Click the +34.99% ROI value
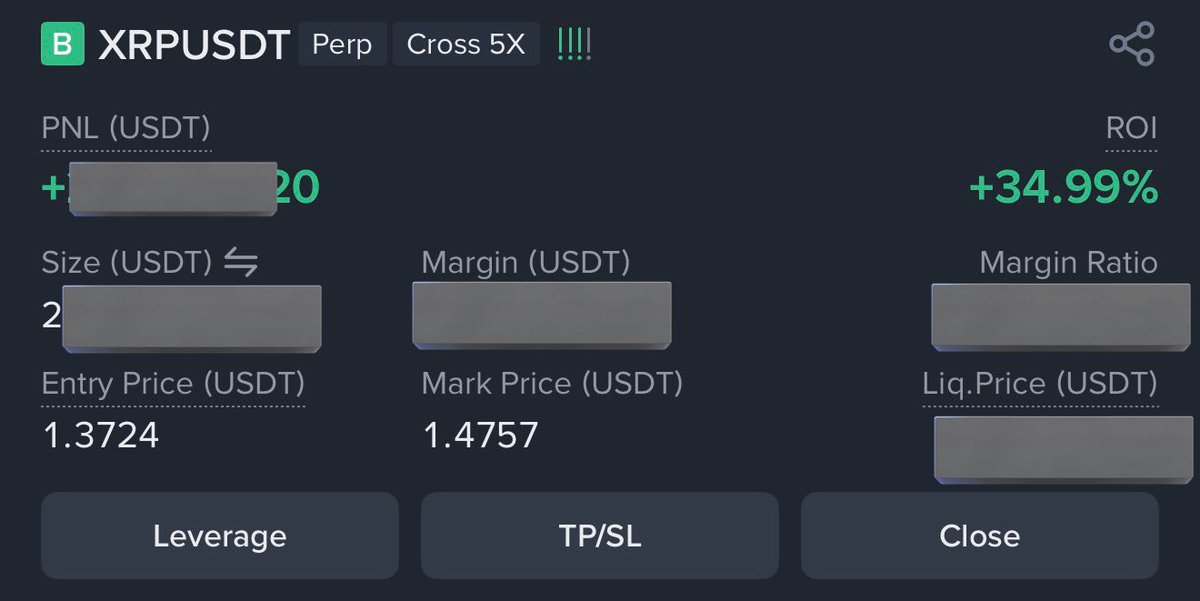 tap(1063, 187)
